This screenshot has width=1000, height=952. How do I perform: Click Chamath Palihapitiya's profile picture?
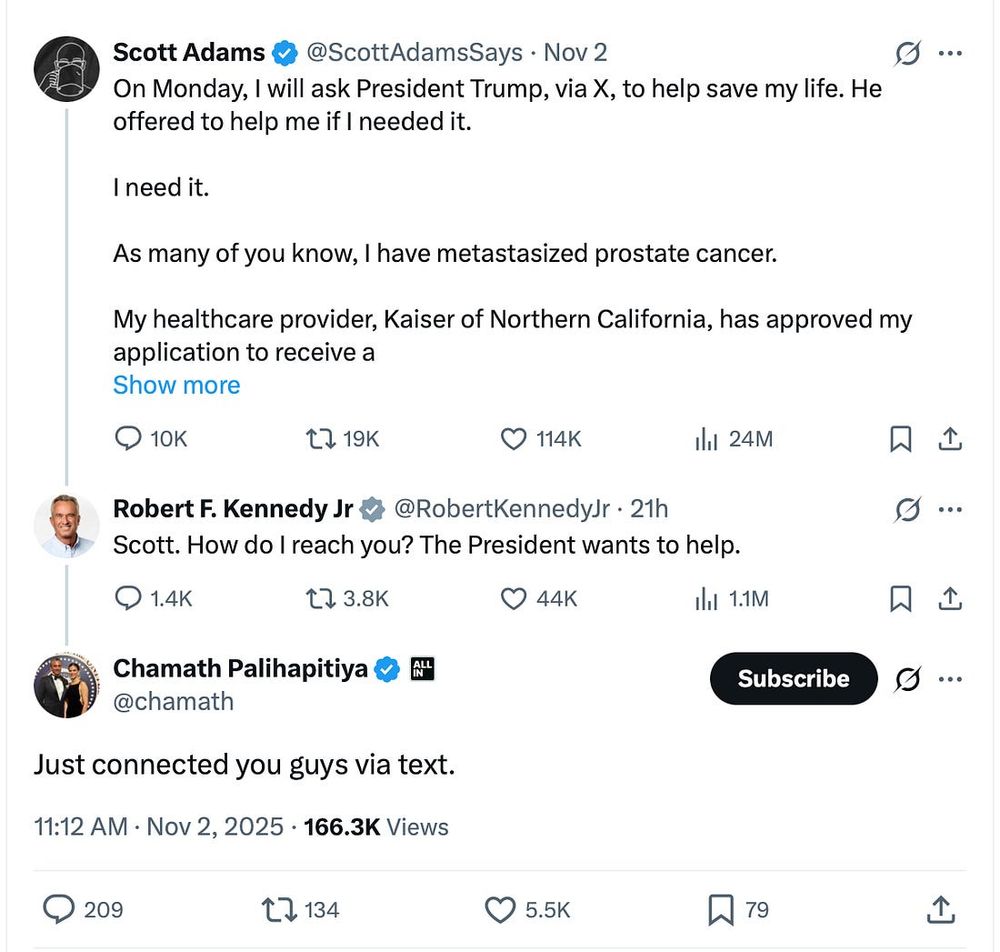(x=67, y=685)
